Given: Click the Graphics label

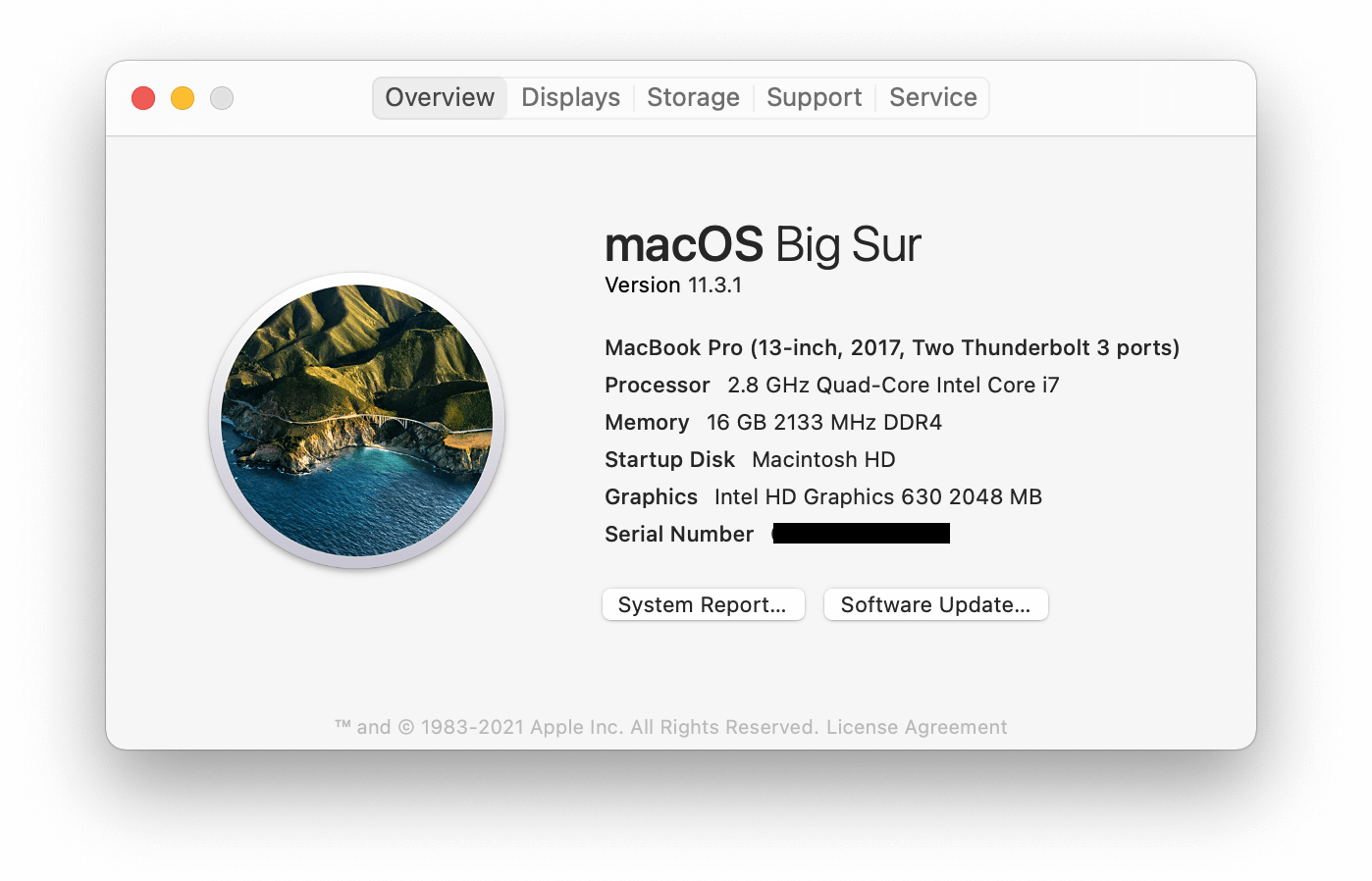Looking at the screenshot, I should (651, 497).
